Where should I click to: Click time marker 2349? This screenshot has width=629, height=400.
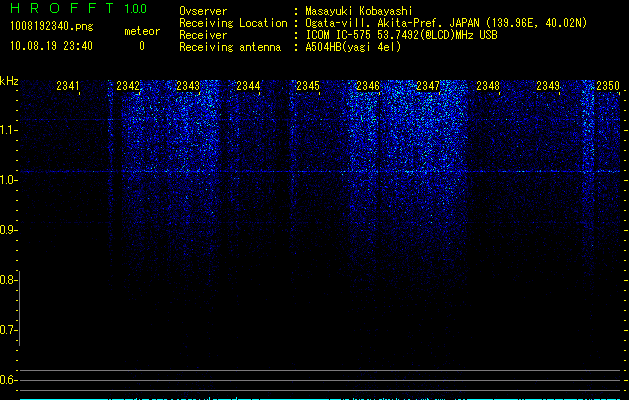(548, 86)
